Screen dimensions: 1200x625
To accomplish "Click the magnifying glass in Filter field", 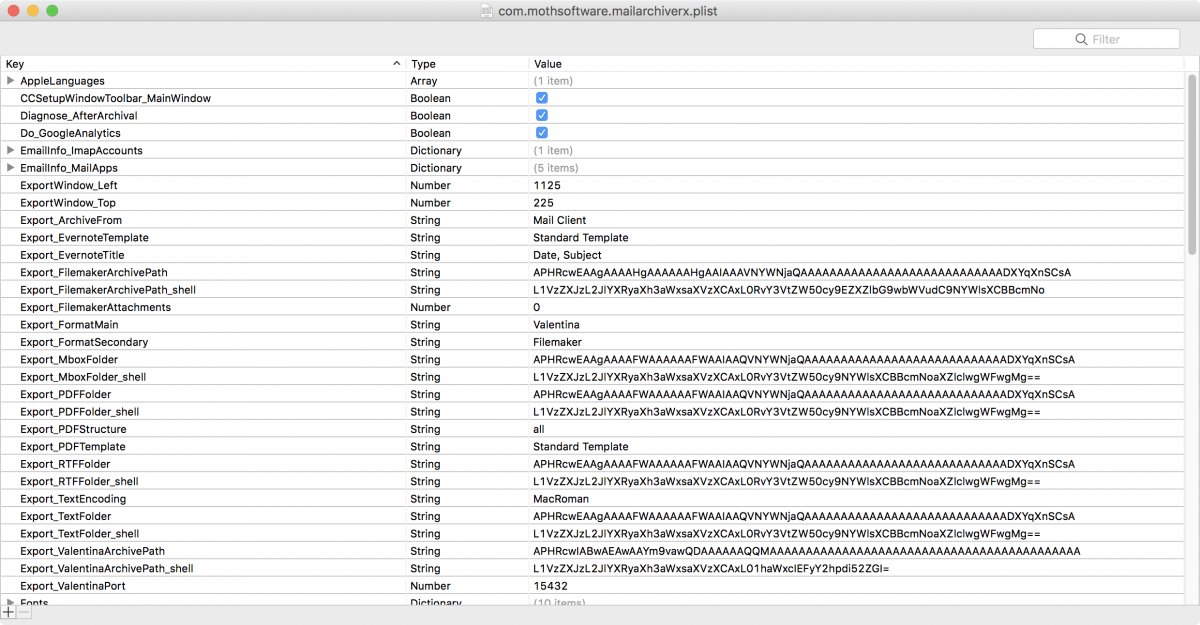I will 1081,39.
